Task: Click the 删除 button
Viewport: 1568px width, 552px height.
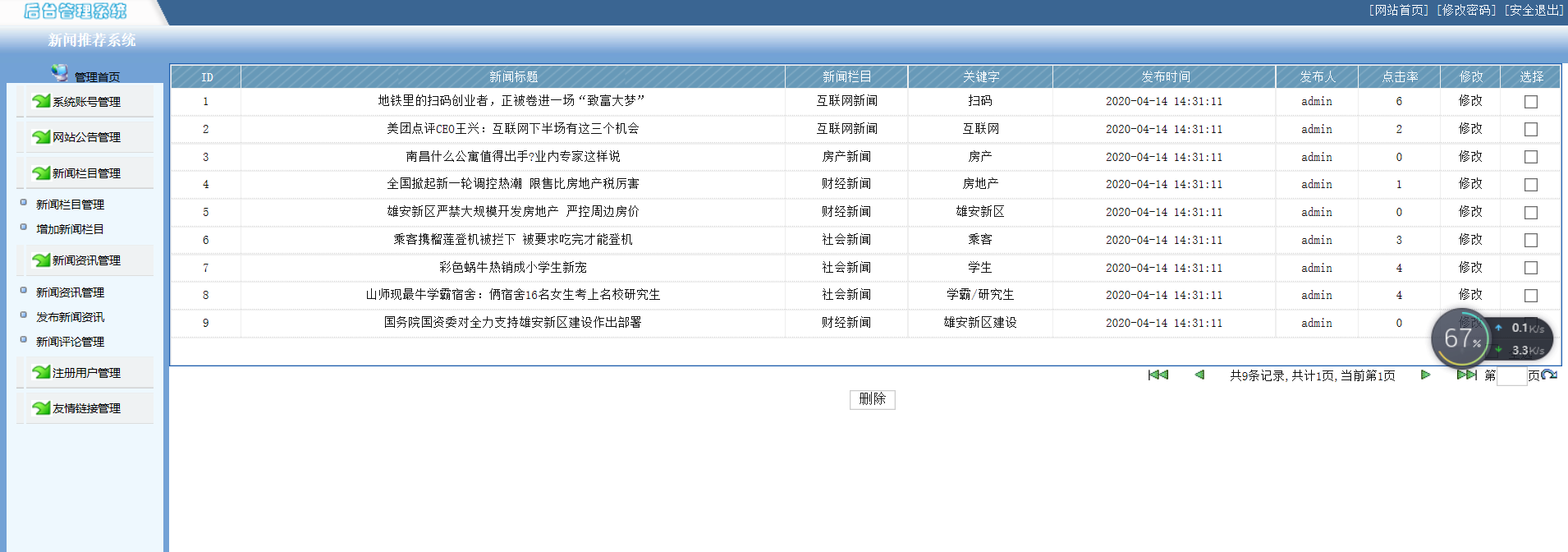Action: coord(872,399)
